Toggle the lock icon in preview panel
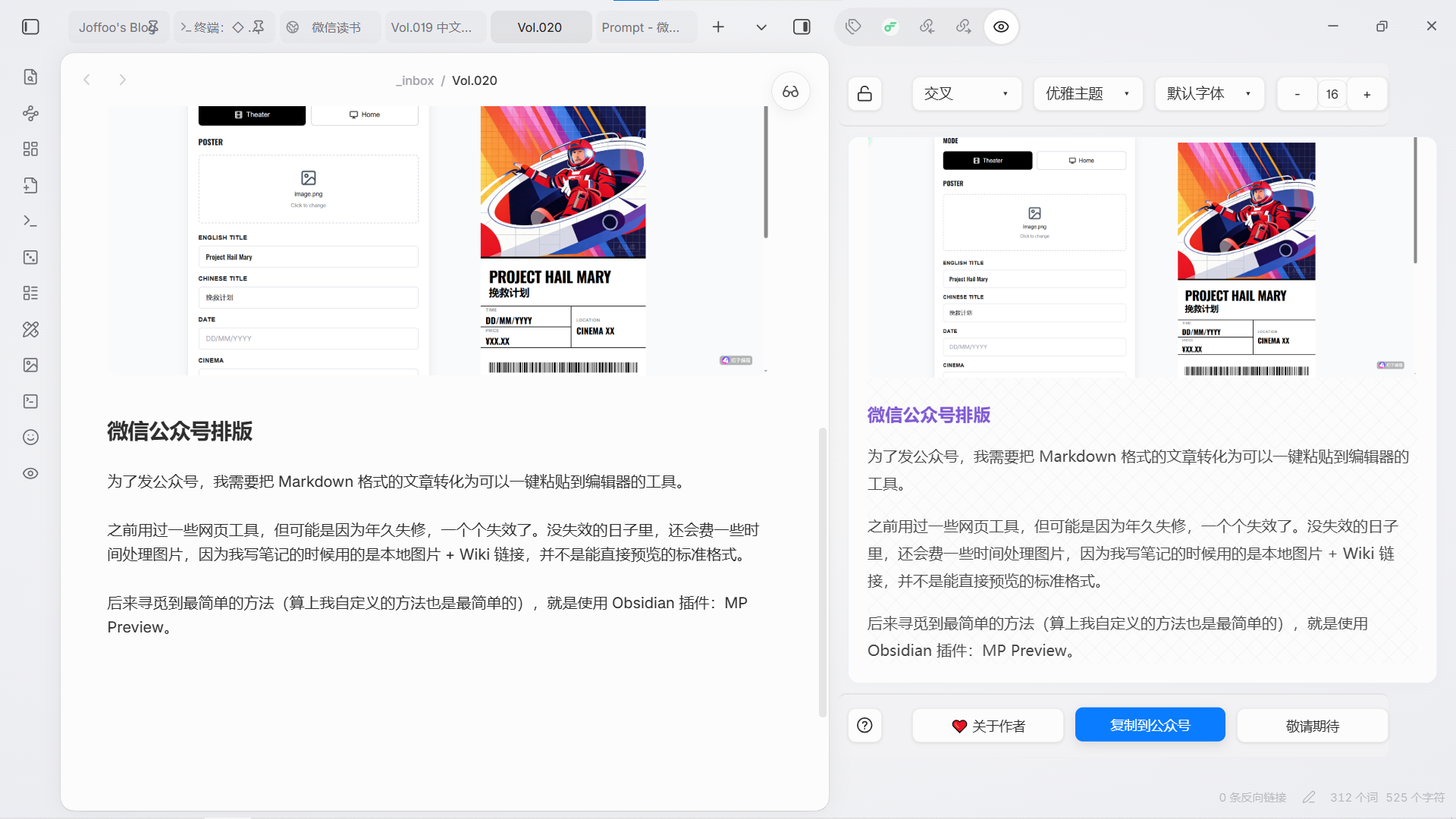Viewport: 1456px width, 819px height. coord(864,94)
